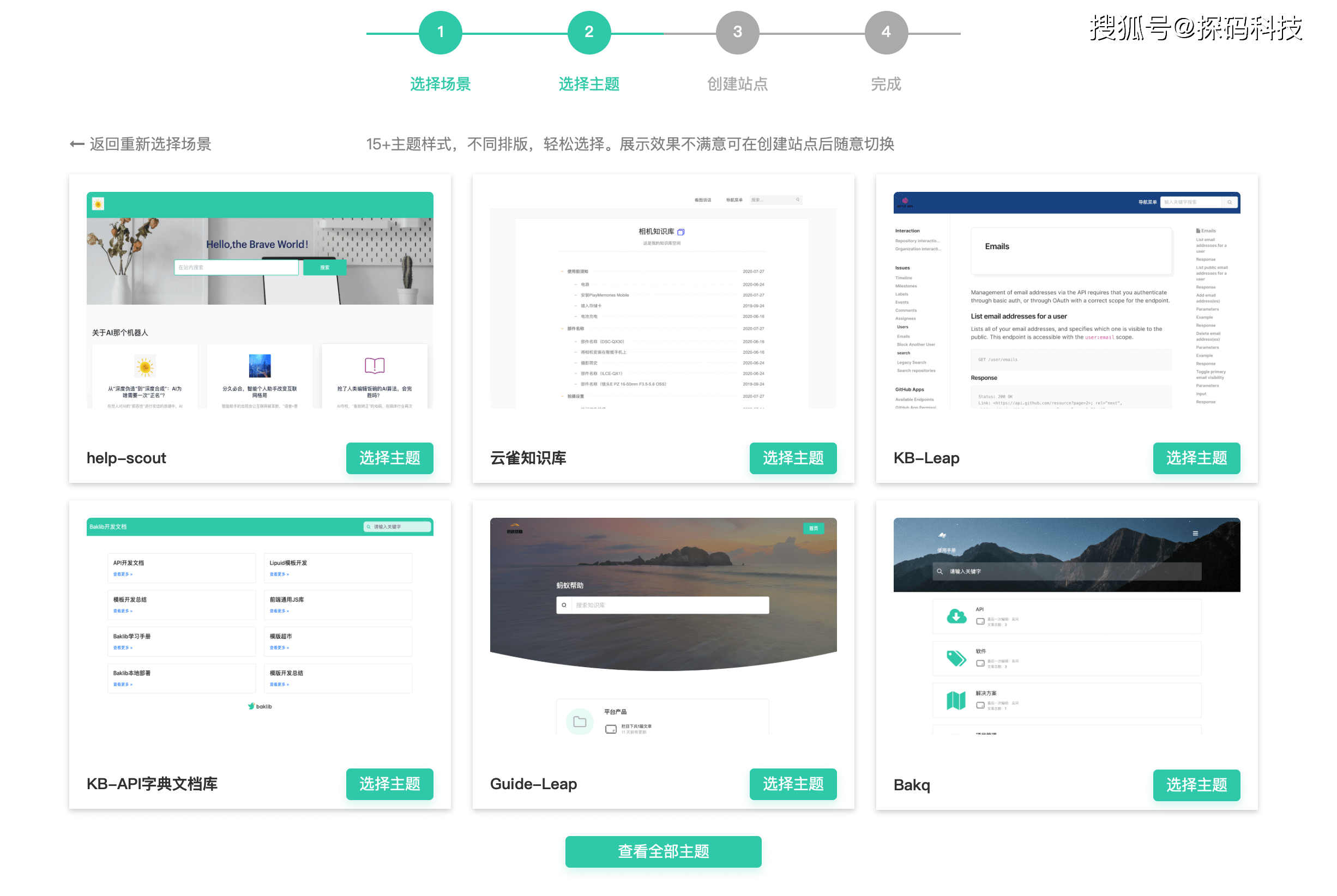Screen dimensions: 1337x896
Task: Click step 2 circle 选择主题
Action: (589, 32)
